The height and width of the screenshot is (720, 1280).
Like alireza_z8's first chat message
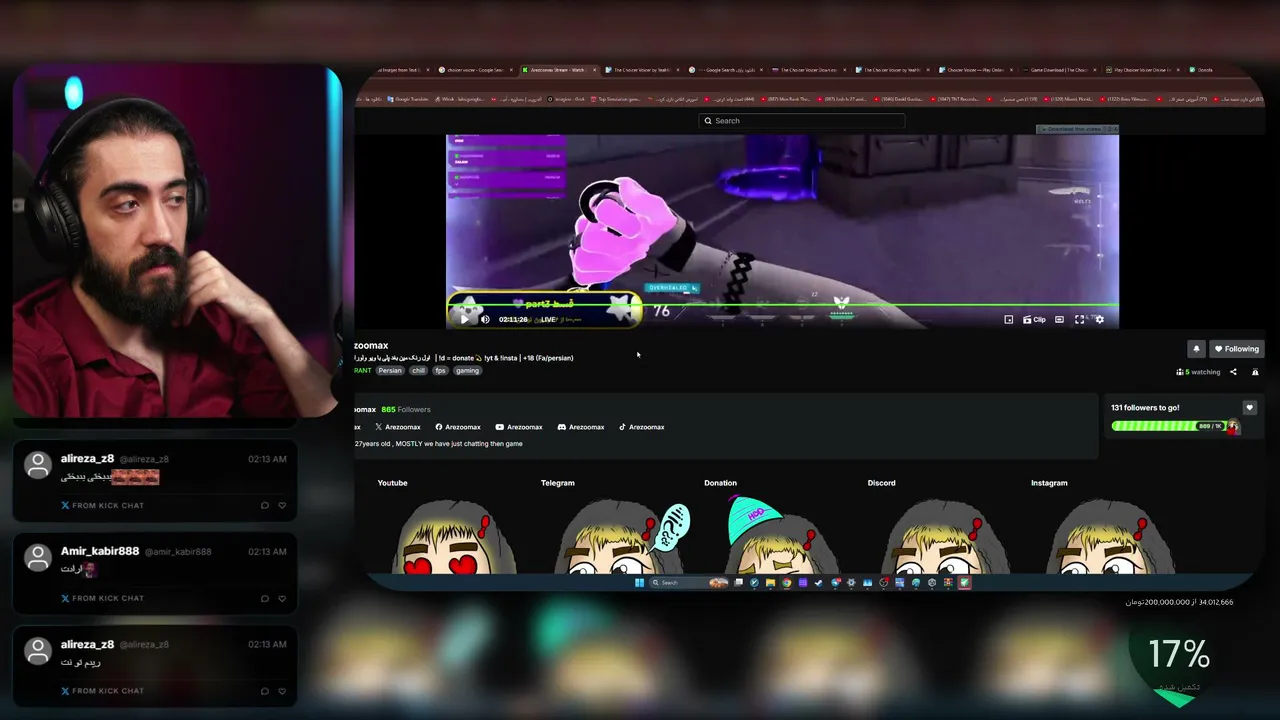(282, 505)
